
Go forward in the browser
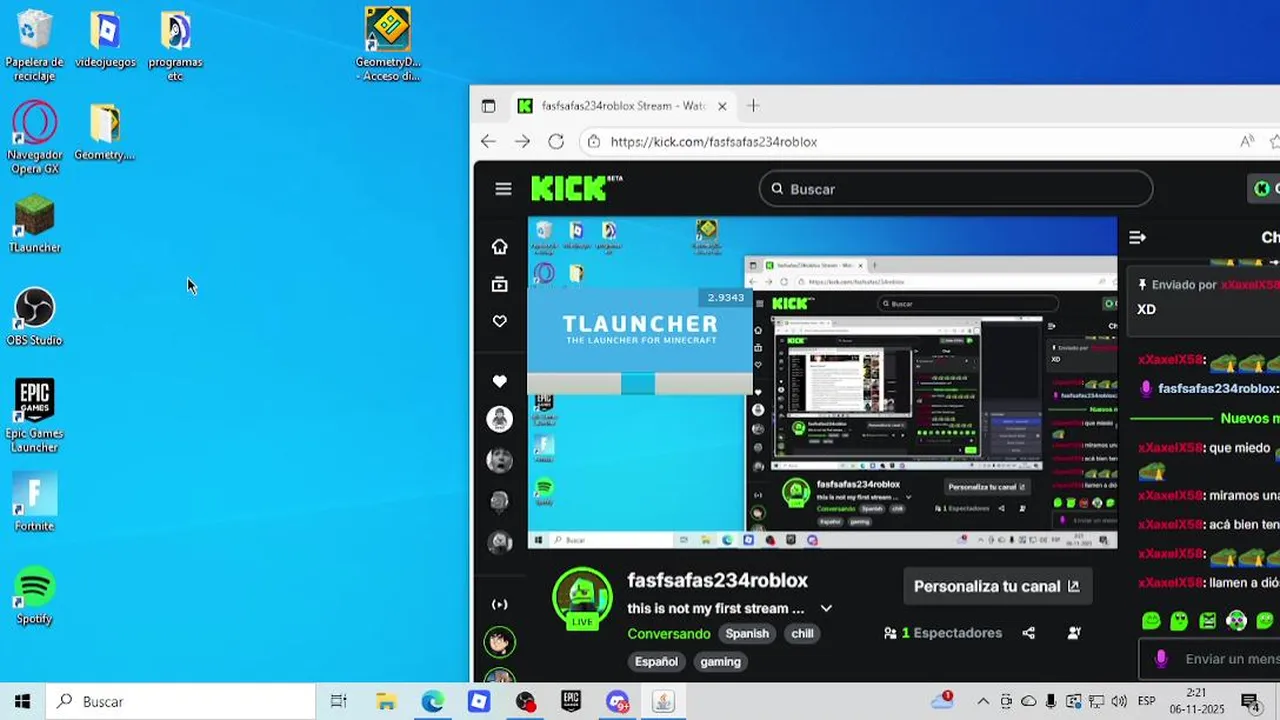pyautogui.click(x=522, y=142)
